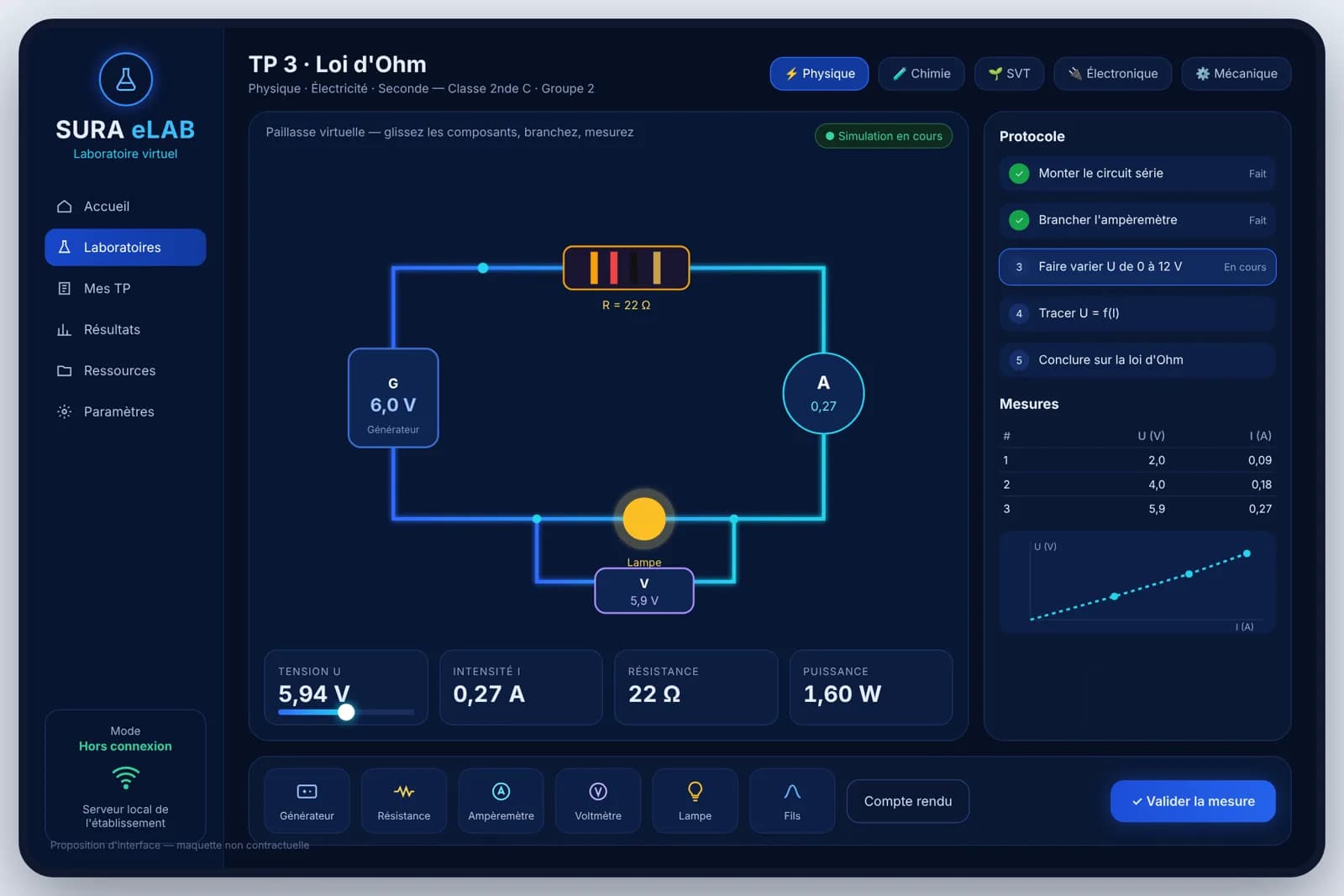Switch to Électronique subject tab
The height and width of the screenshot is (896, 1344).
tap(1112, 74)
